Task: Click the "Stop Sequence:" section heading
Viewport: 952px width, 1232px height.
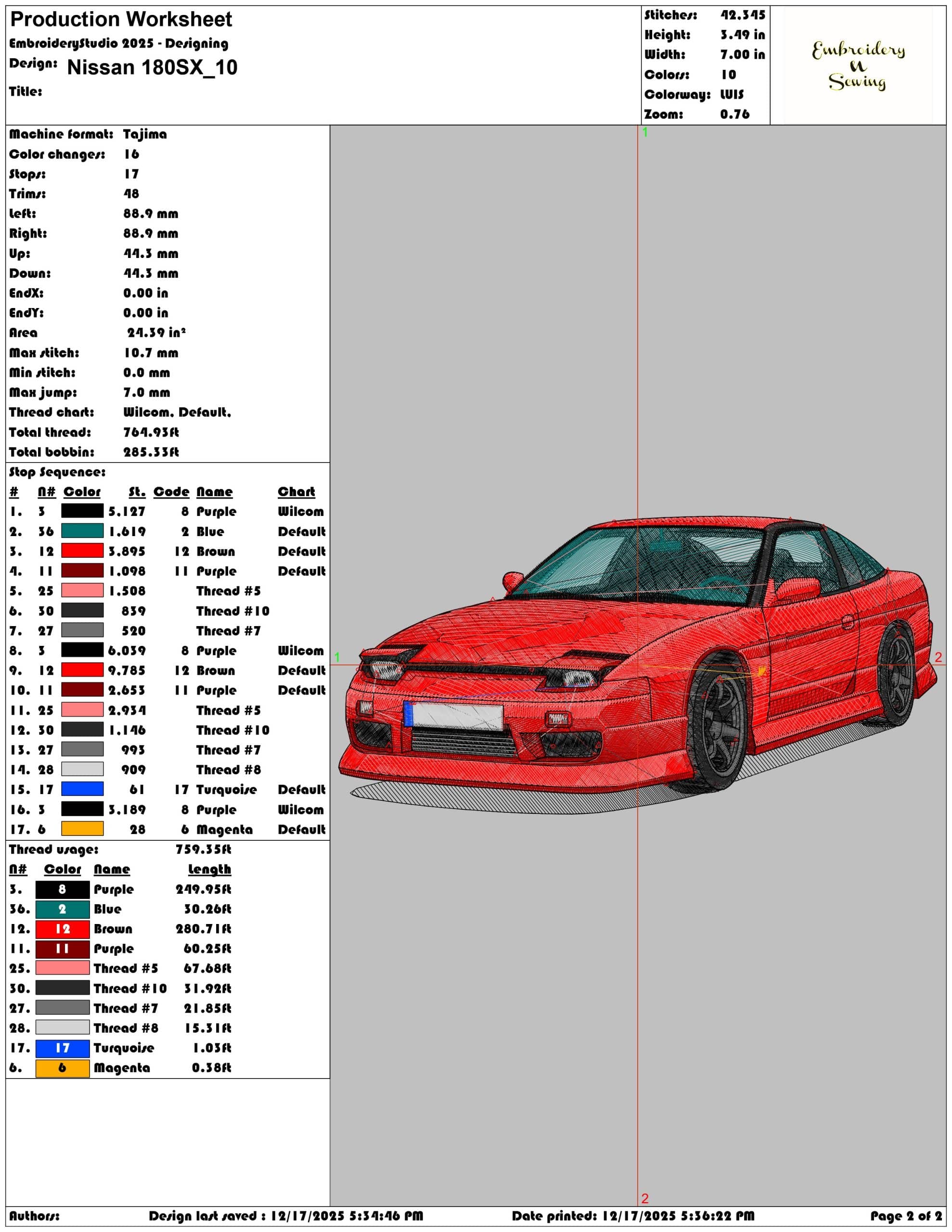Action: pyautogui.click(x=57, y=472)
